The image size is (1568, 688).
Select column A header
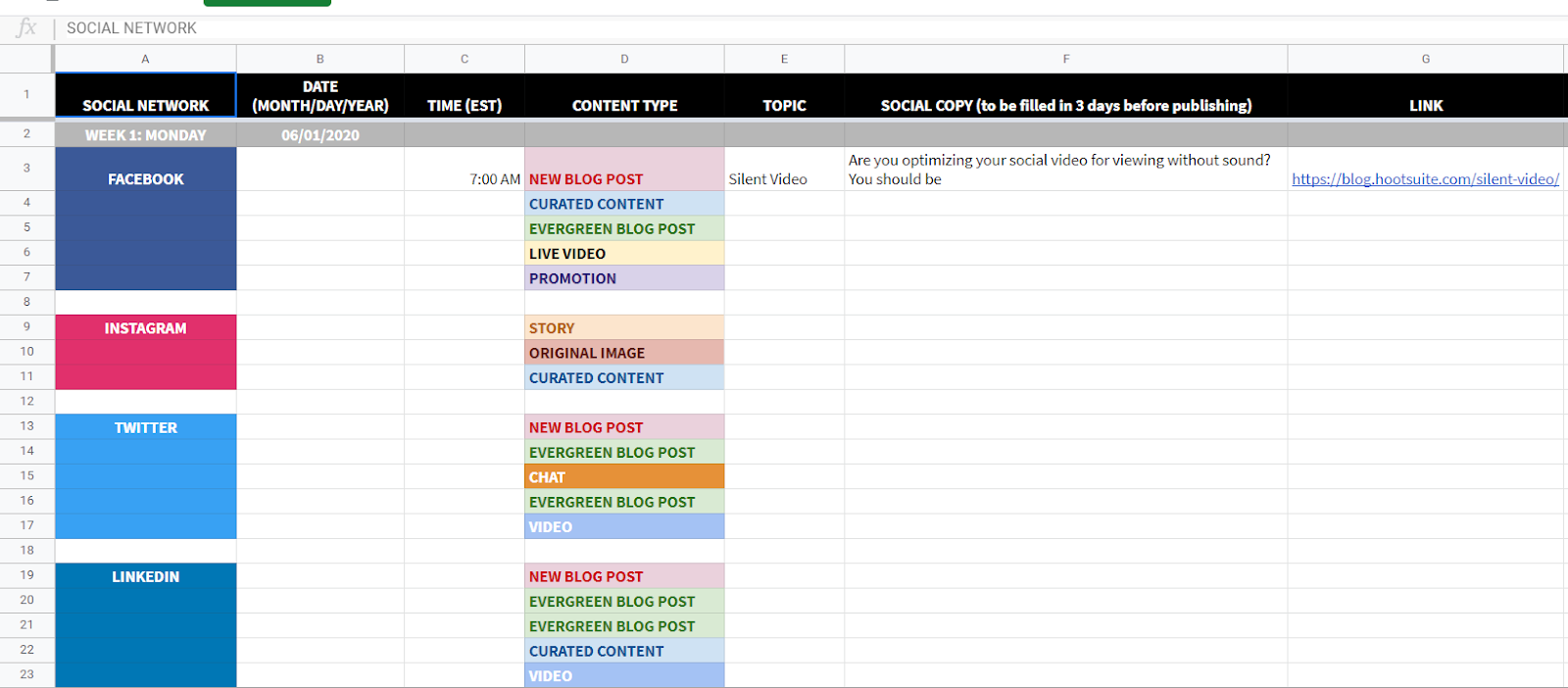point(145,59)
